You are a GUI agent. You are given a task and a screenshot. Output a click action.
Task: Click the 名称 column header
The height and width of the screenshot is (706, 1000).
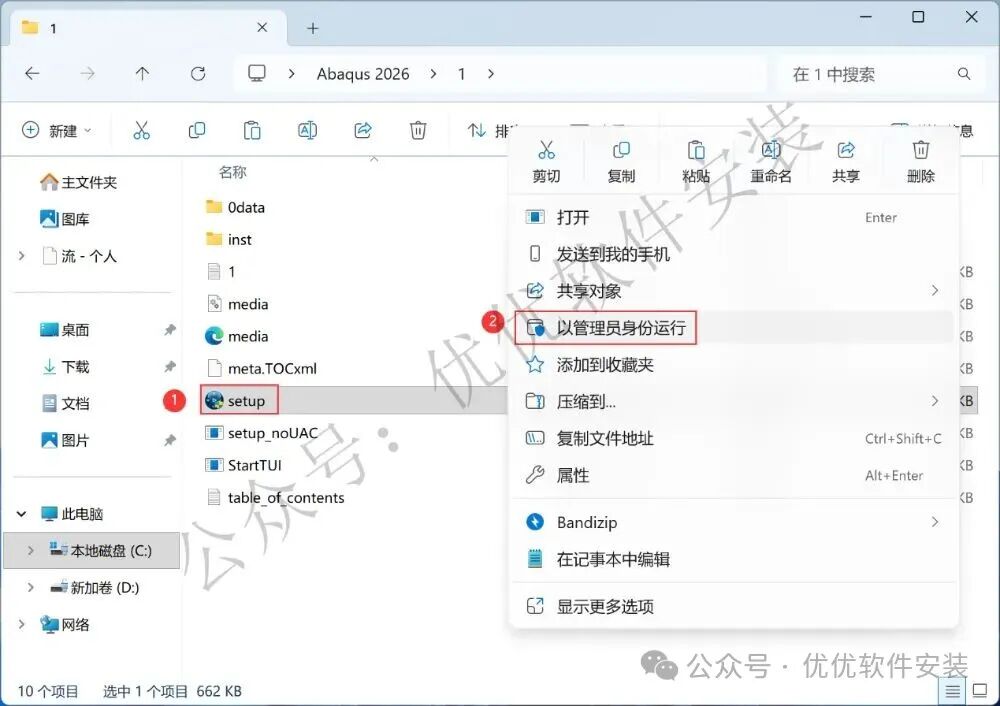click(x=232, y=172)
